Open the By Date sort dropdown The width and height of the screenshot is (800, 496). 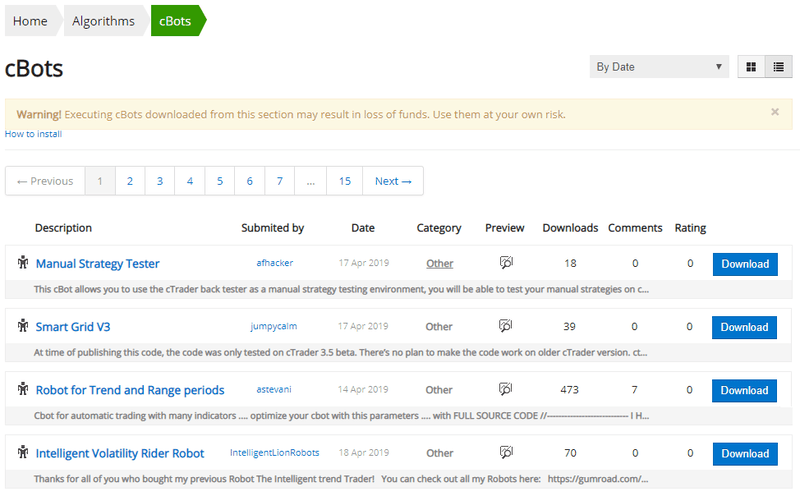pos(659,67)
